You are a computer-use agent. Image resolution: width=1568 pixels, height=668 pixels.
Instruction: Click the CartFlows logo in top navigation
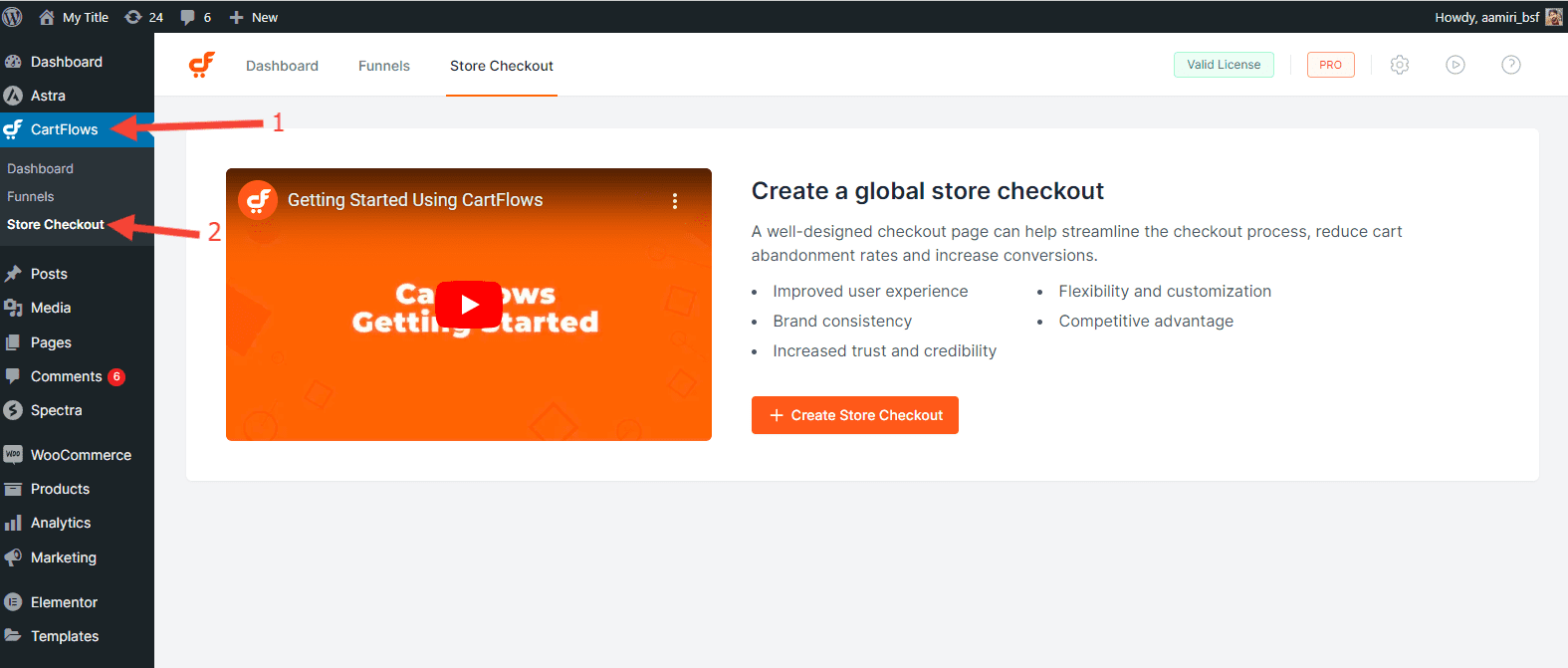[x=202, y=65]
